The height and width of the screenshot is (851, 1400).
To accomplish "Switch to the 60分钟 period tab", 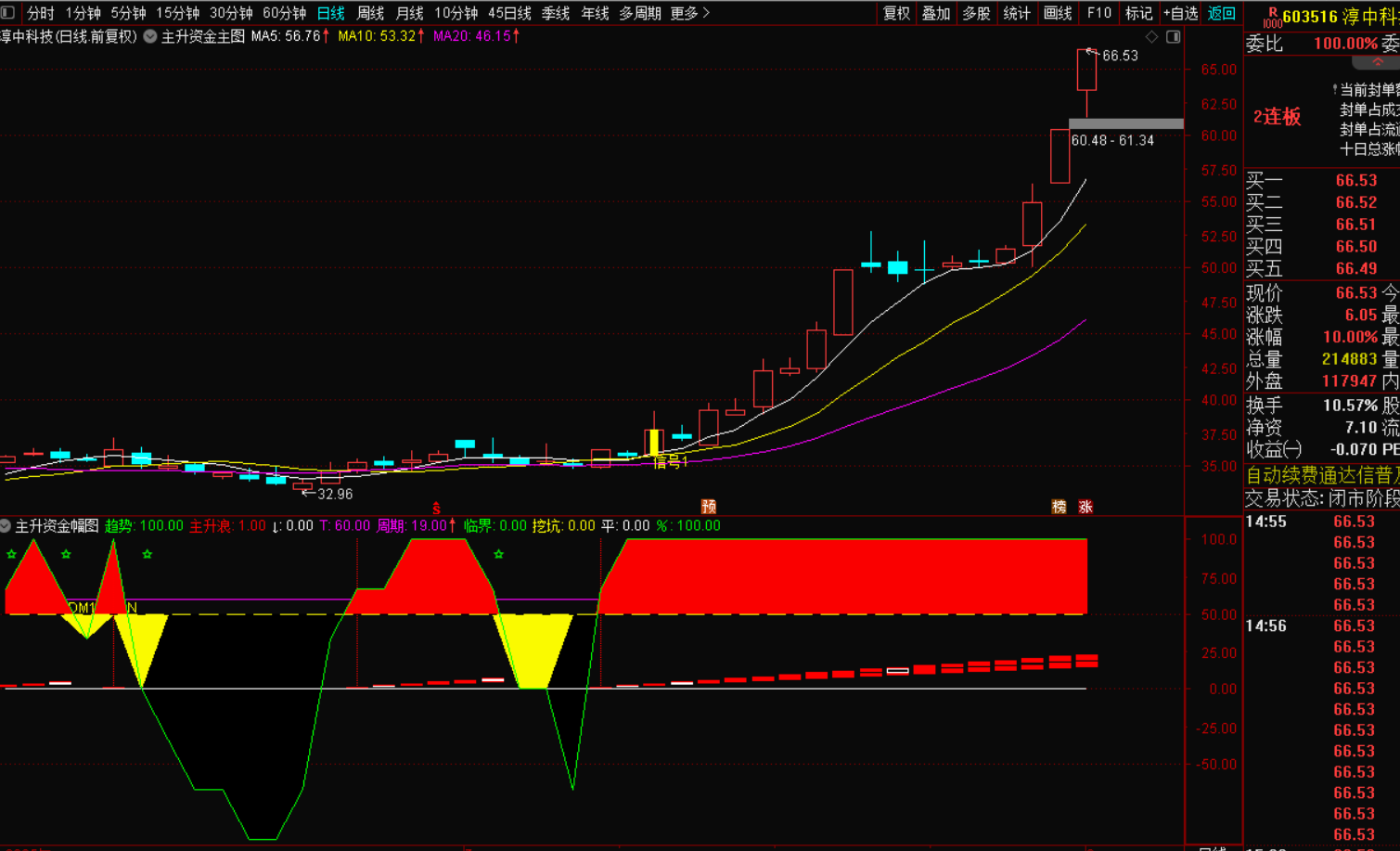I will (284, 13).
